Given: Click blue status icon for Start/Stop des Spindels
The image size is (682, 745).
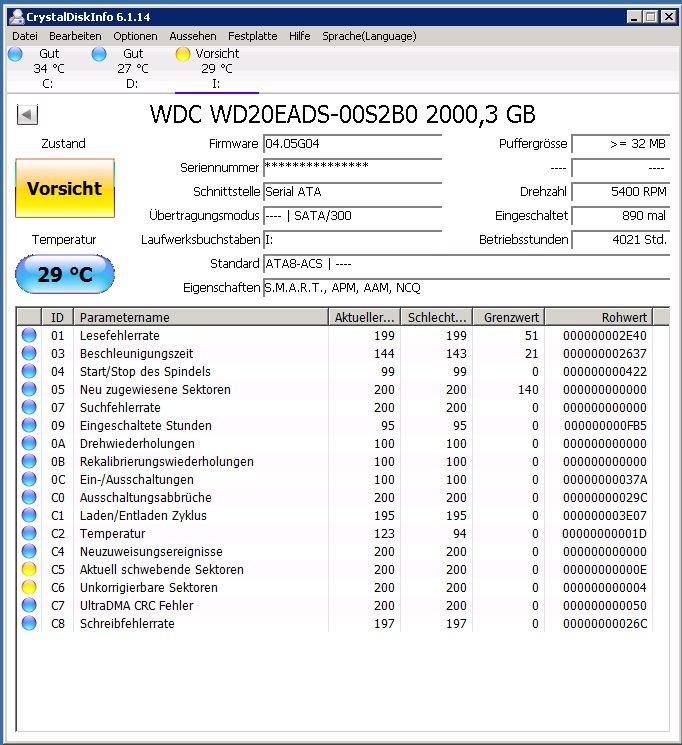Looking at the screenshot, I should coord(29,371).
